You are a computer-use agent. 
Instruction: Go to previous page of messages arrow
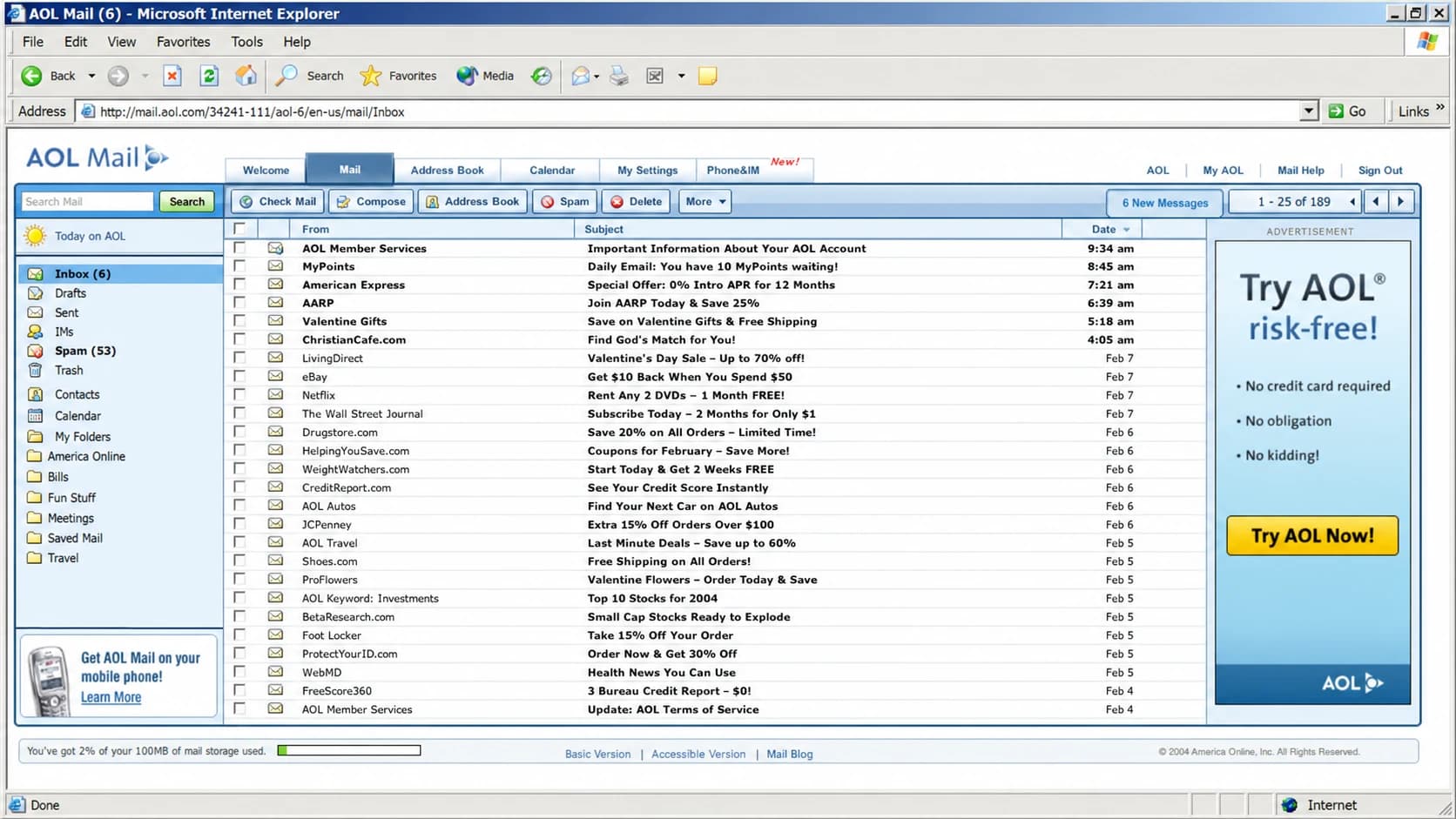click(x=1376, y=202)
